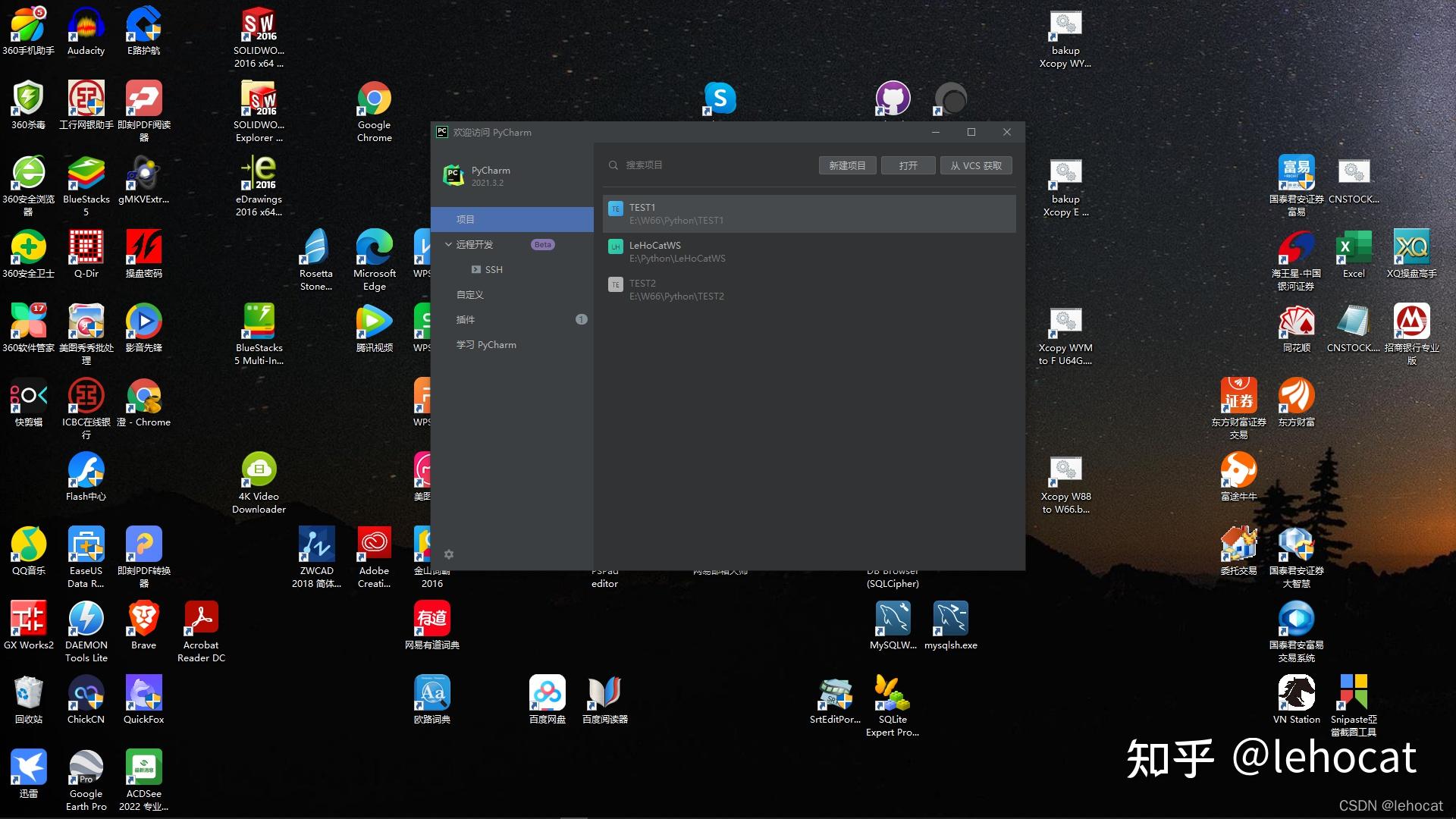Select the TEST2 project entry
Image resolution: width=1456 pixels, height=819 pixels.
808,290
